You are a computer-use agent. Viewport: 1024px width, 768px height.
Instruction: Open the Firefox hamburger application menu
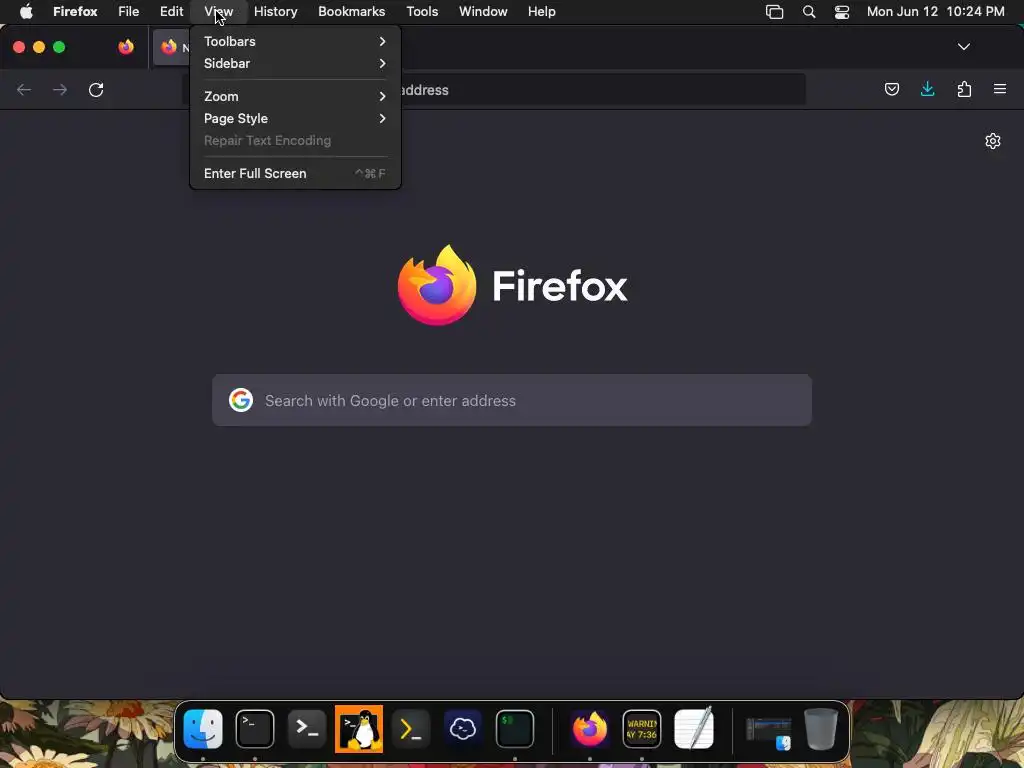(1000, 89)
